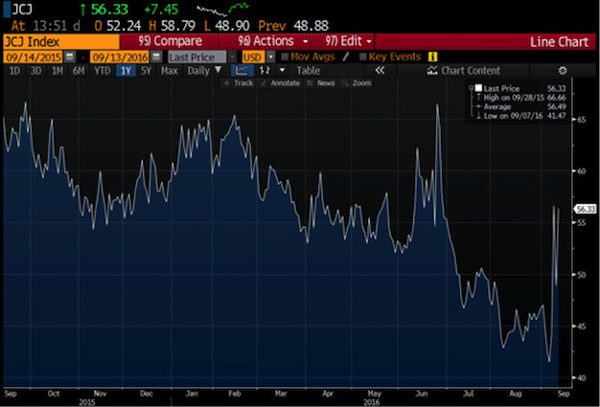The width and height of the screenshot is (600, 407).
Task: Select the 5Y time range
Action: (146, 71)
